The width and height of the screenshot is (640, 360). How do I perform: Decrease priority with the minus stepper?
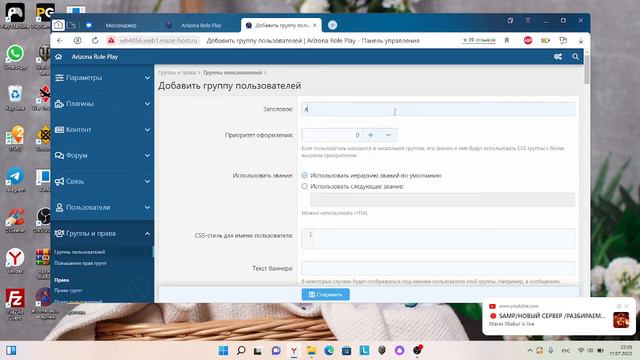click(x=388, y=135)
